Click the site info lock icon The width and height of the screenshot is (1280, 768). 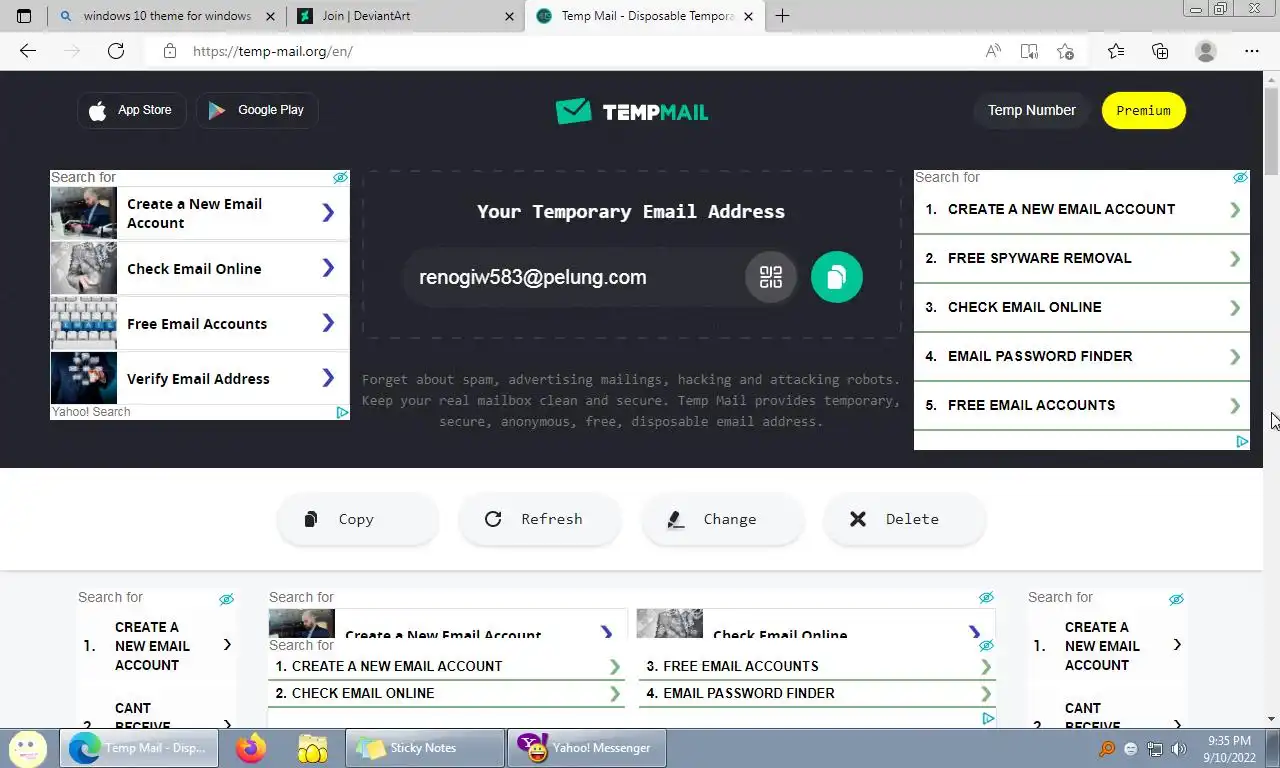(x=170, y=51)
